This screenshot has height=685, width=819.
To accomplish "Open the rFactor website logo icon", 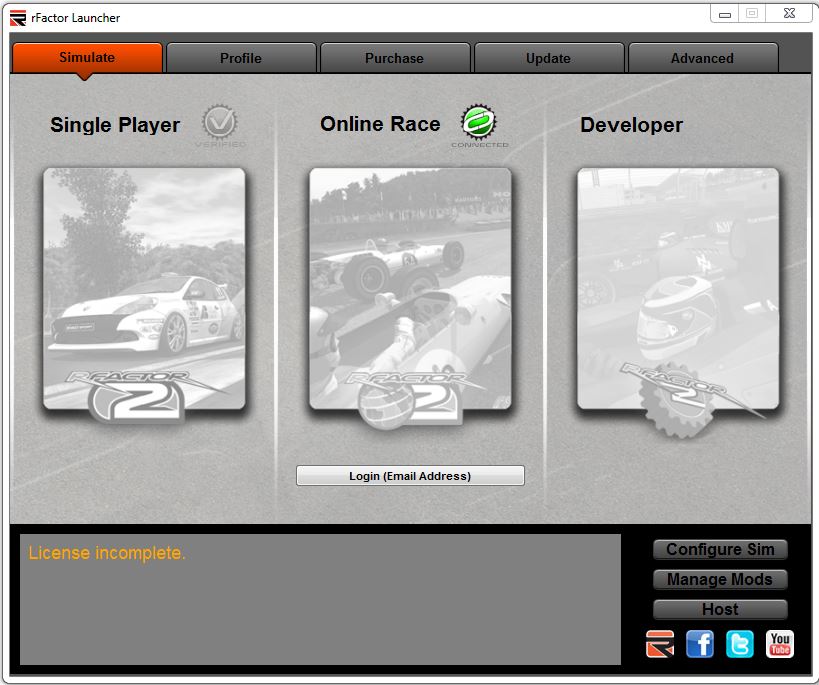I will [660, 644].
